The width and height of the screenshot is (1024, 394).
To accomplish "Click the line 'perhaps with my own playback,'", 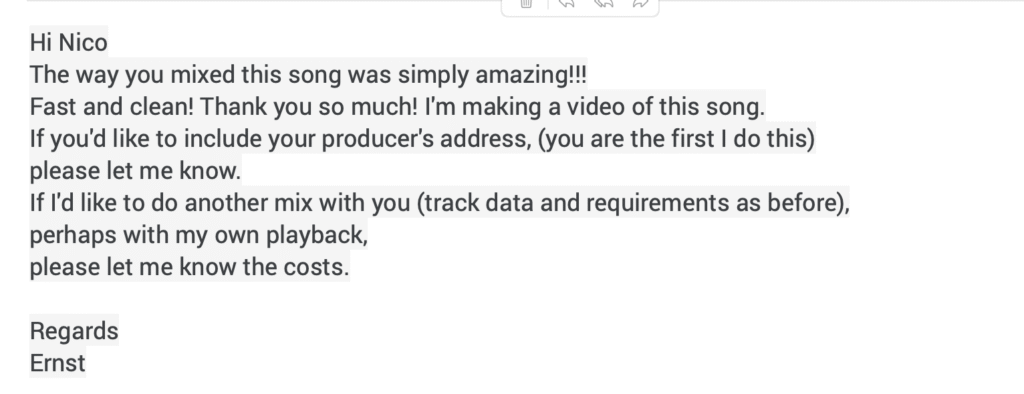I will point(199,235).
